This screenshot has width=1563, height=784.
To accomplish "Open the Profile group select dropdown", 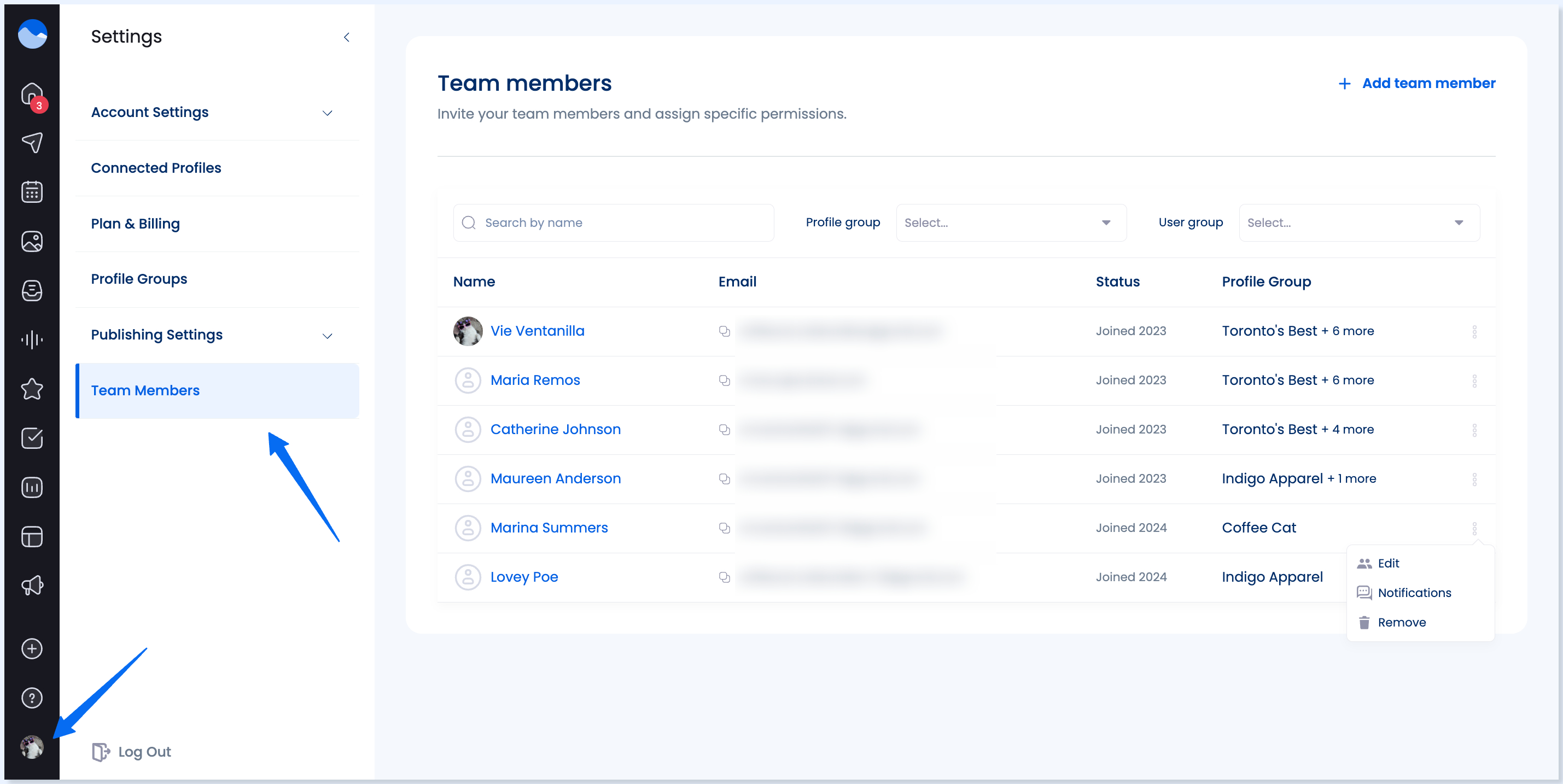I will [1010, 223].
